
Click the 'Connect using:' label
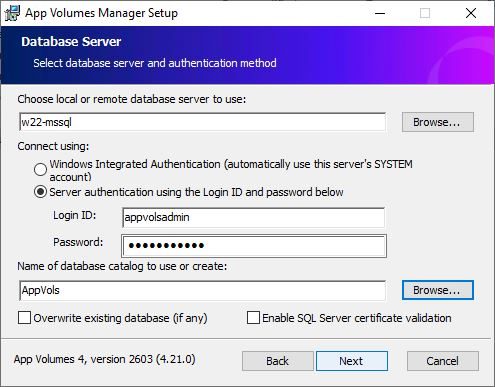pyautogui.click(x=53, y=146)
